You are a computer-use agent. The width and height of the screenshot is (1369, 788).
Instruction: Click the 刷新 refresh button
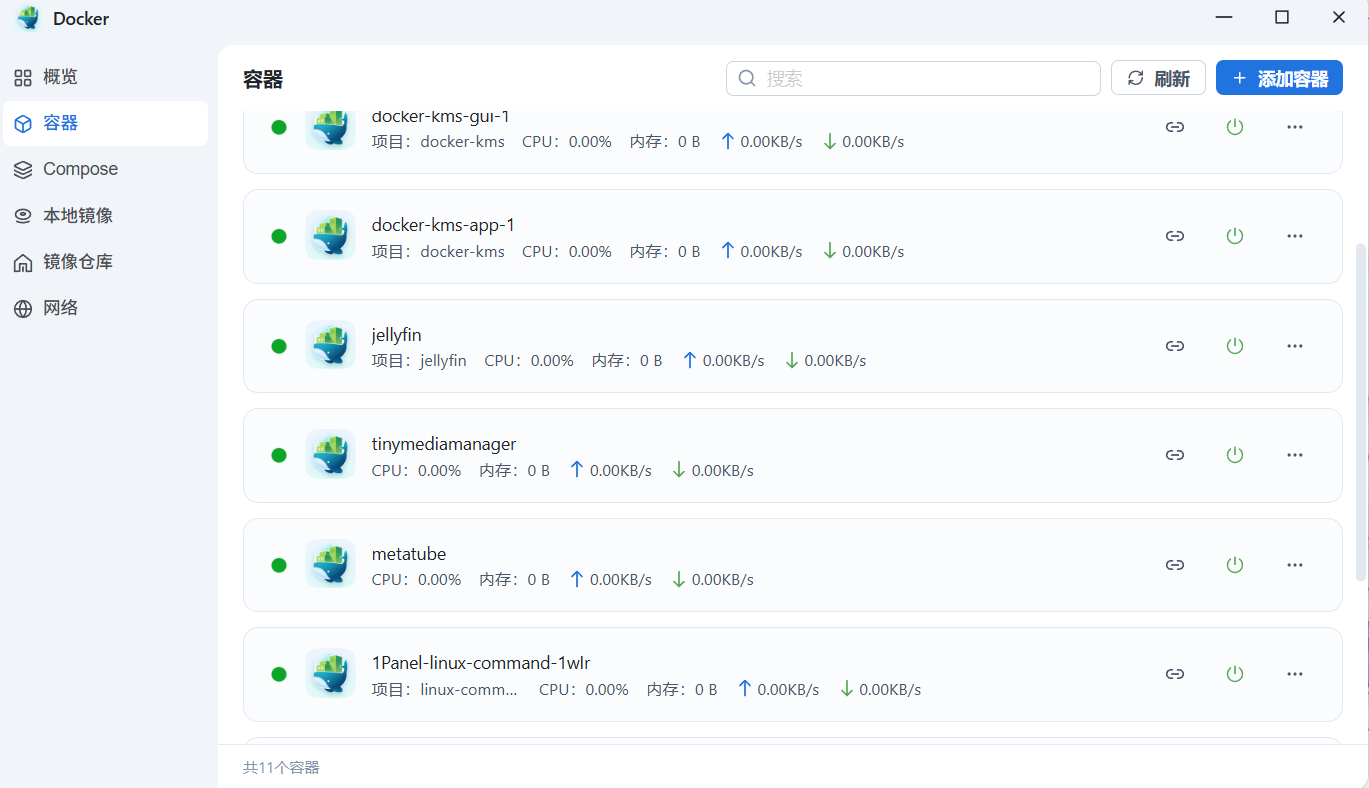click(x=1158, y=78)
